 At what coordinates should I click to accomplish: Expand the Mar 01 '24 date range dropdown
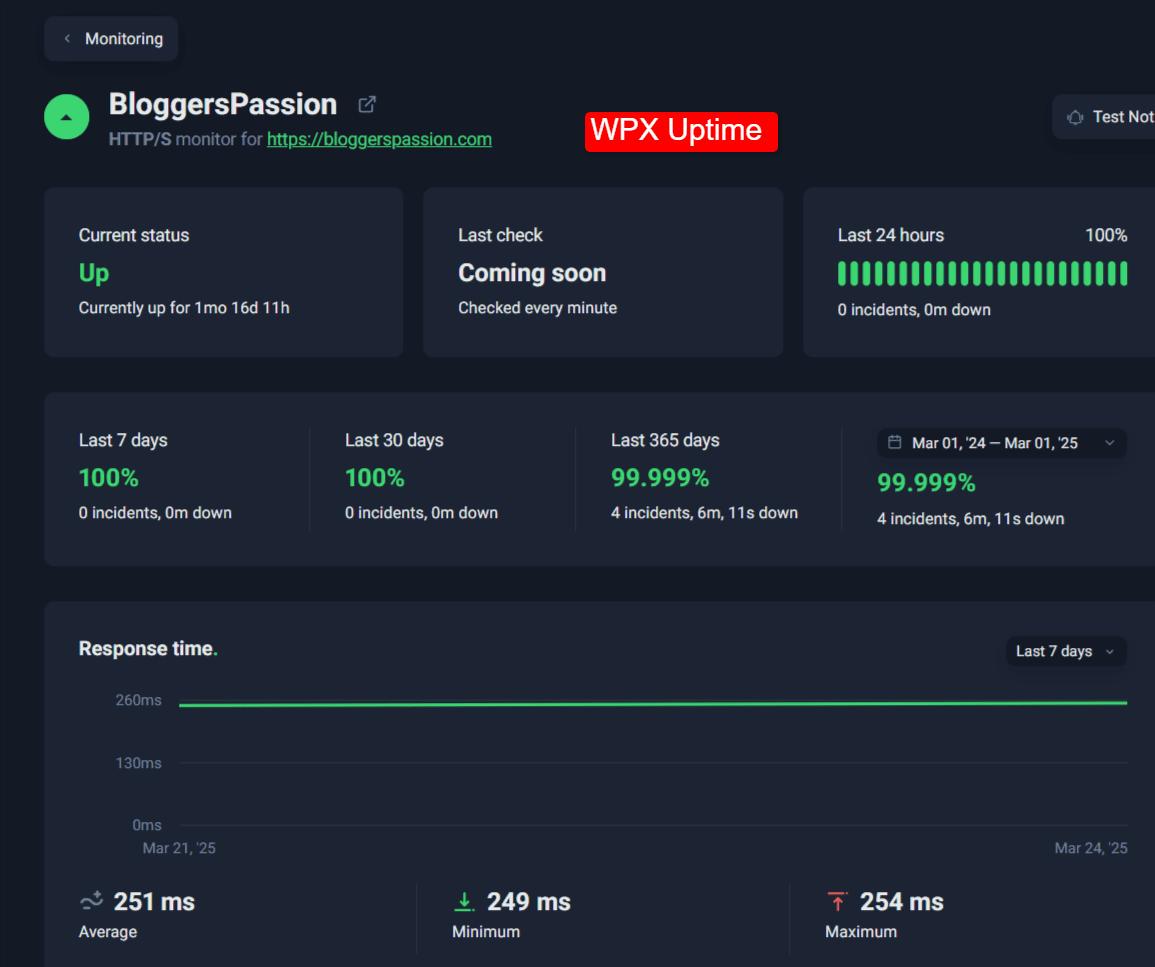pos(1001,443)
